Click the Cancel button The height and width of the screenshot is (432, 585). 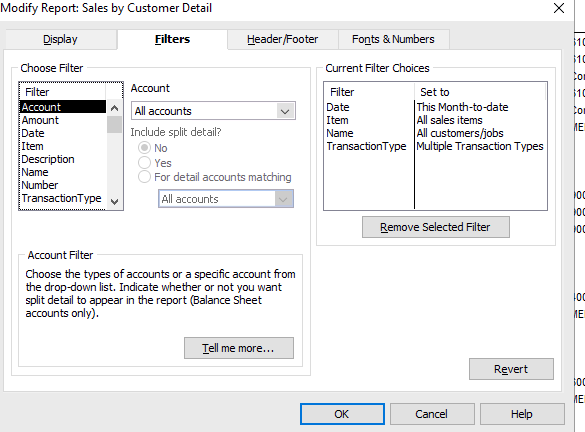coord(432,414)
